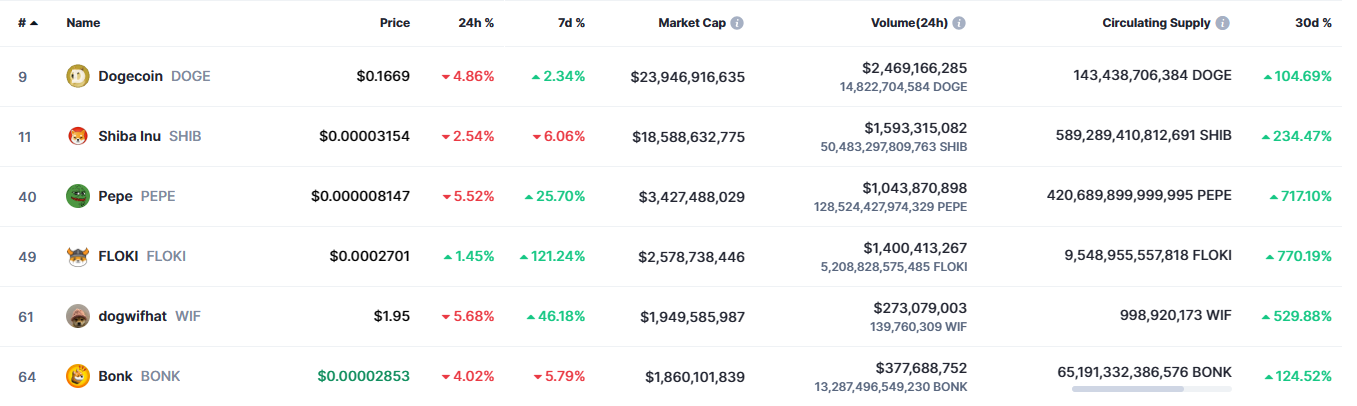The image size is (1357, 406).
Task: Open the dogwifhat coin logo
Action: point(78,316)
